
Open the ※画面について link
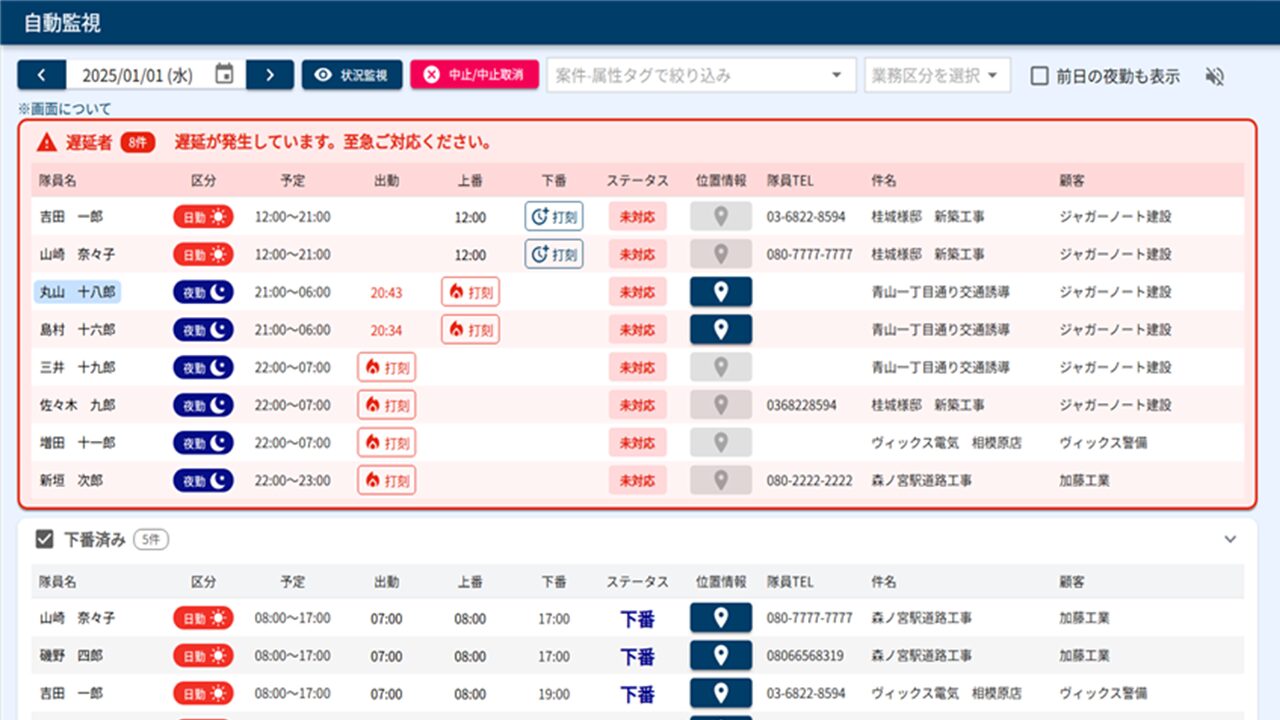tap(65, 109)
